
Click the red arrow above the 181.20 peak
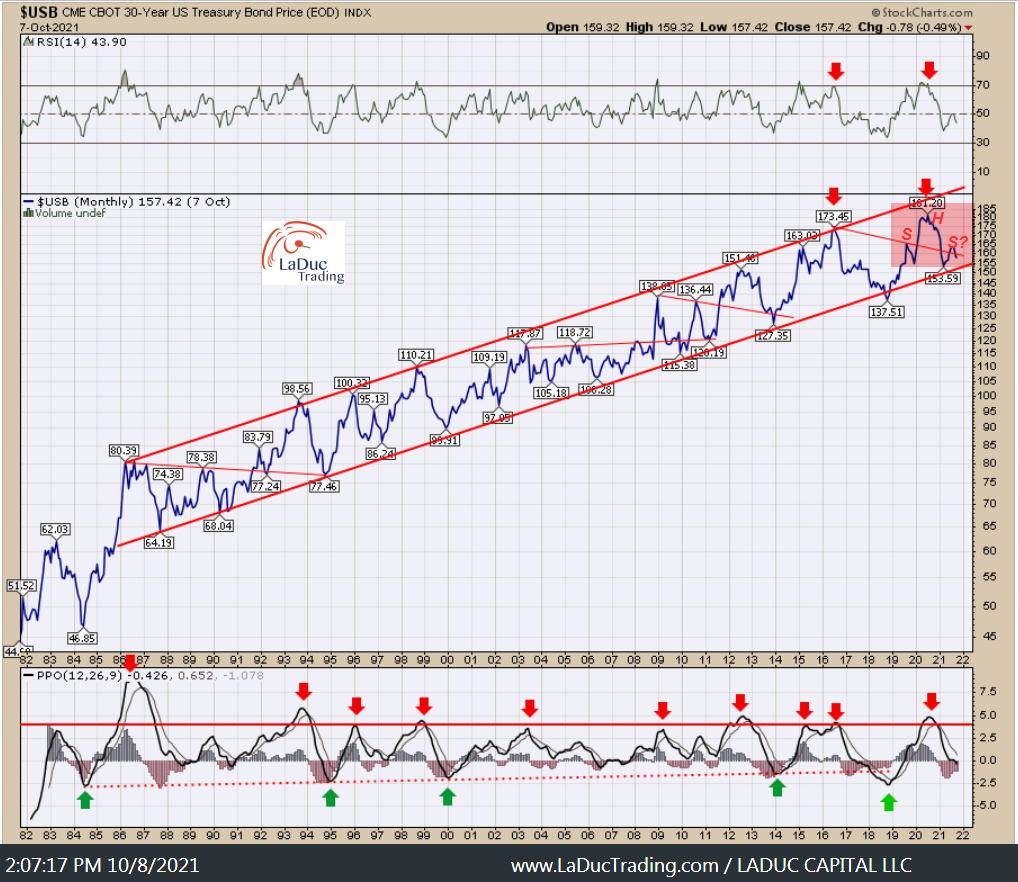[926, 187]
